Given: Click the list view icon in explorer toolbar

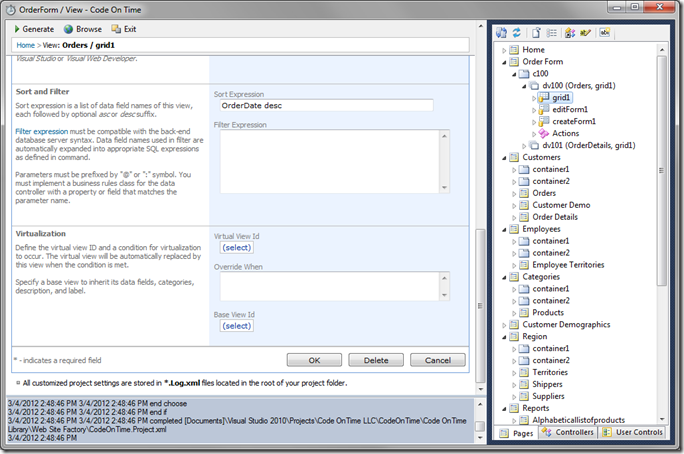Looking at the screenshot, I should coord(552,33).
